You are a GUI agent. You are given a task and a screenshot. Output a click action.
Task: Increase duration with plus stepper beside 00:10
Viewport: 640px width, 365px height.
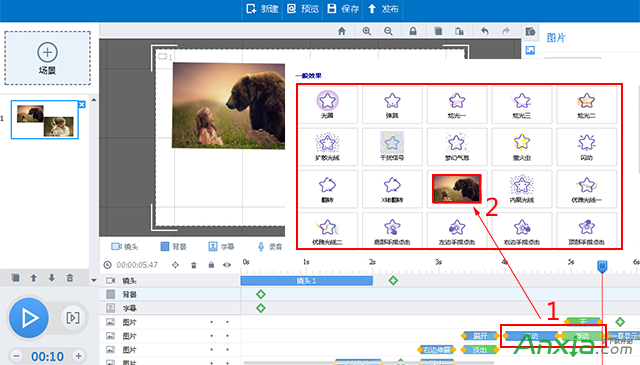pyautogui.click(x=78, y=356)
